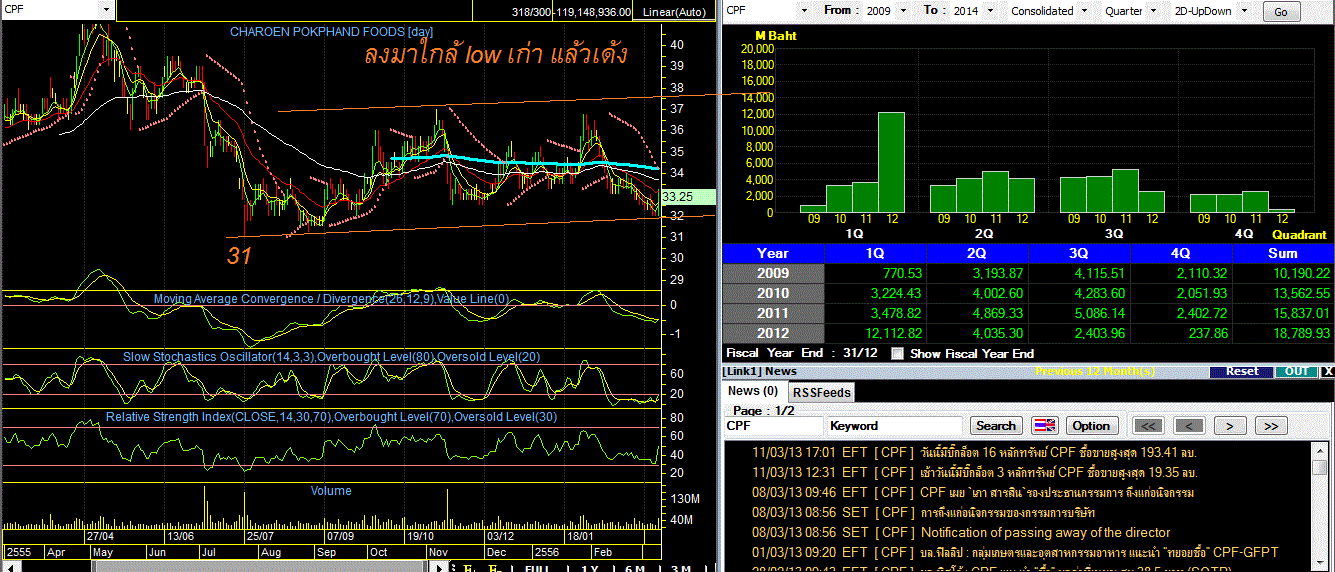The height and width of the screenshot is (572, 1335).
Task: Set the chart range to FULL
Action: coord(537,567)
